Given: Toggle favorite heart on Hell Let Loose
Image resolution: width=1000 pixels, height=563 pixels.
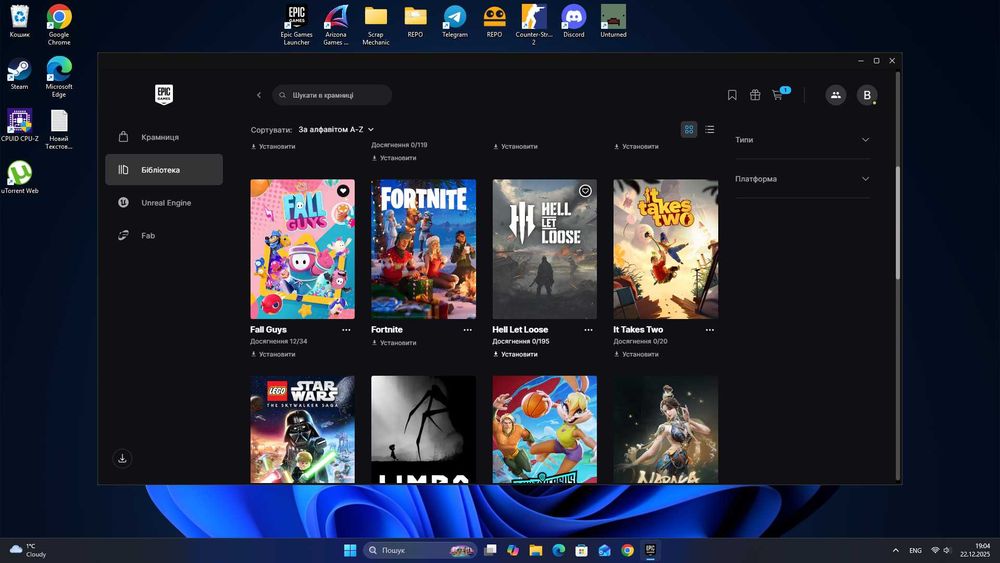Looking at the screenshot, I should point(585,191).
